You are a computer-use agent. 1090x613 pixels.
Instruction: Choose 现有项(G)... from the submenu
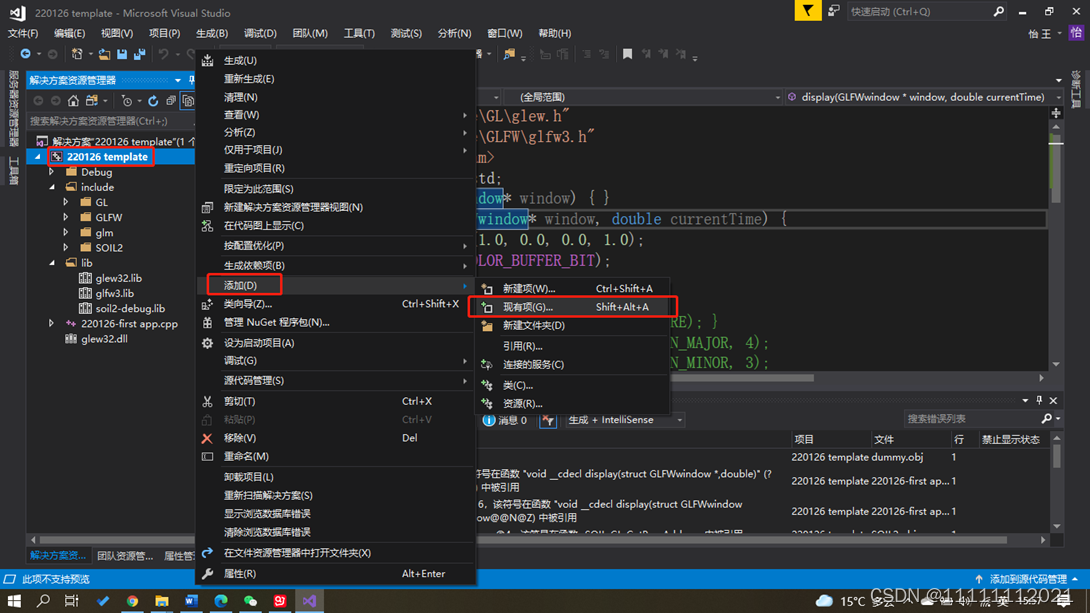[x=527, y=307]
